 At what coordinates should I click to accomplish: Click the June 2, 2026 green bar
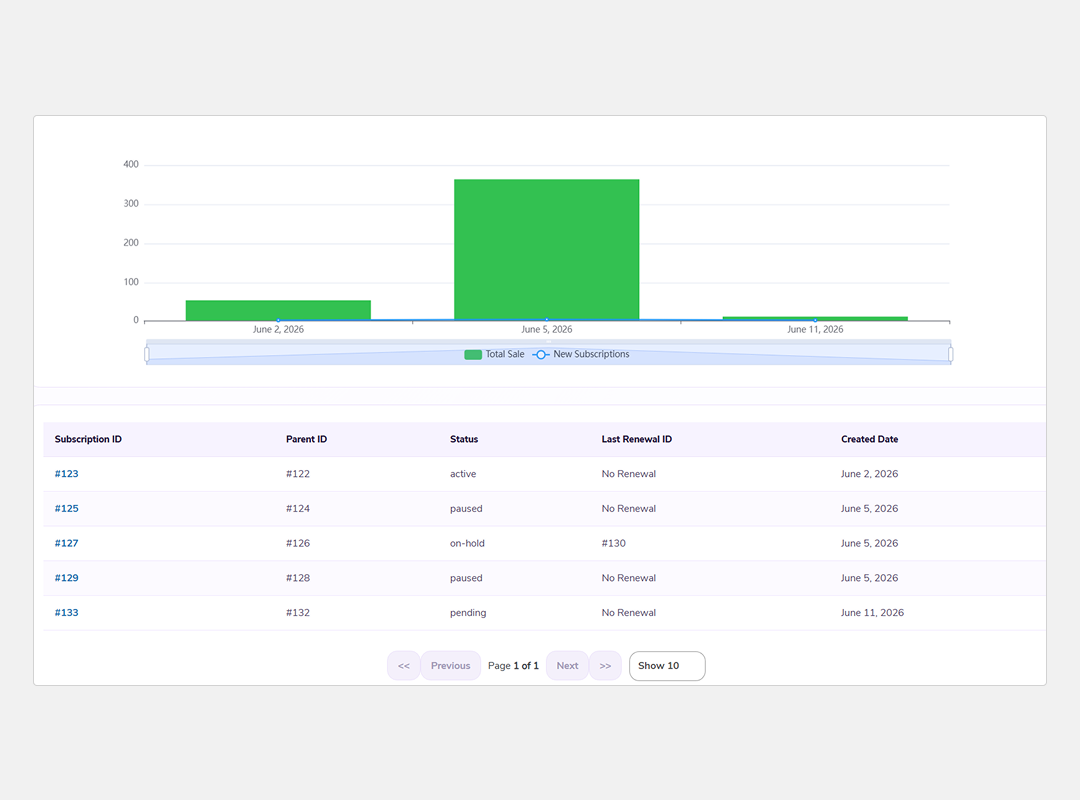pos(278,310)
